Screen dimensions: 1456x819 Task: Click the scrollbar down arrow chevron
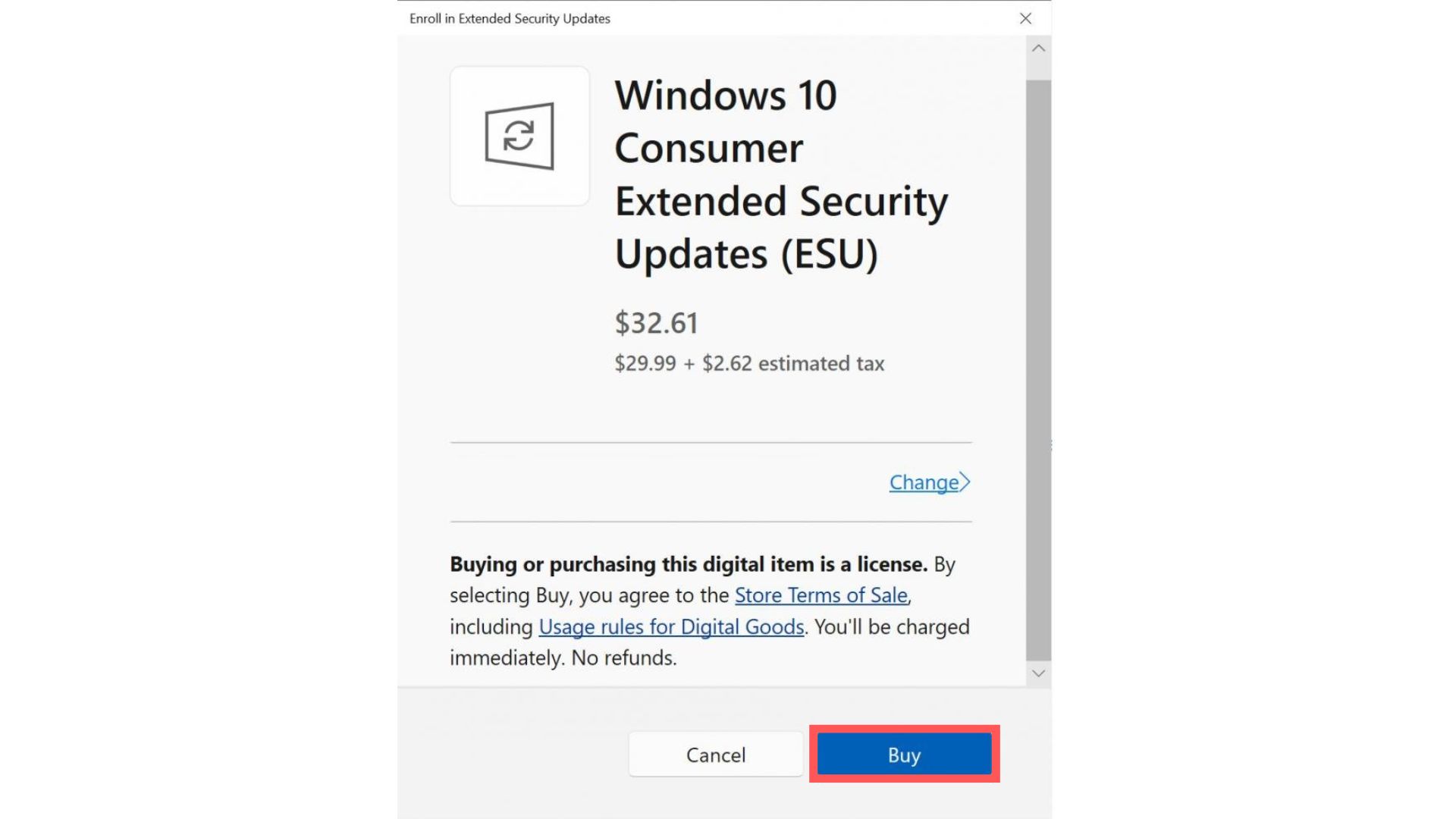pos(1038,672)
